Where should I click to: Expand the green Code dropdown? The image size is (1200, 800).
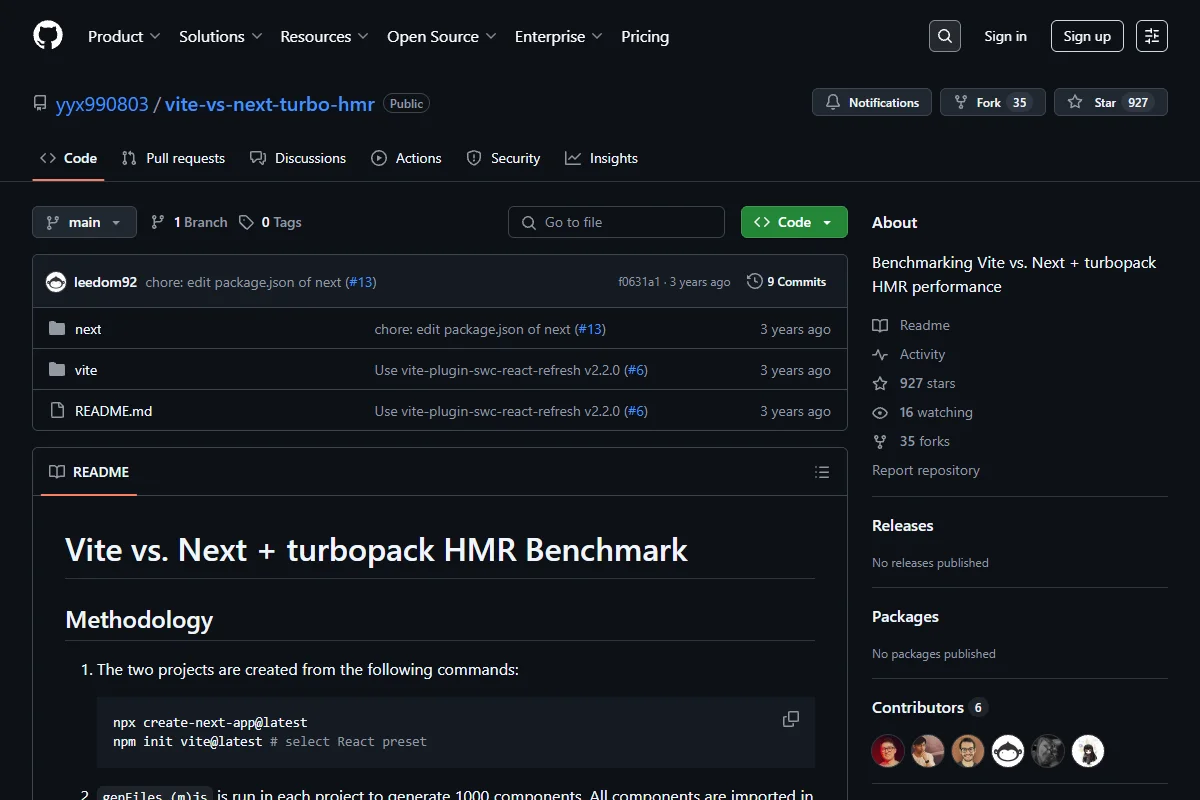click(794, 222)
